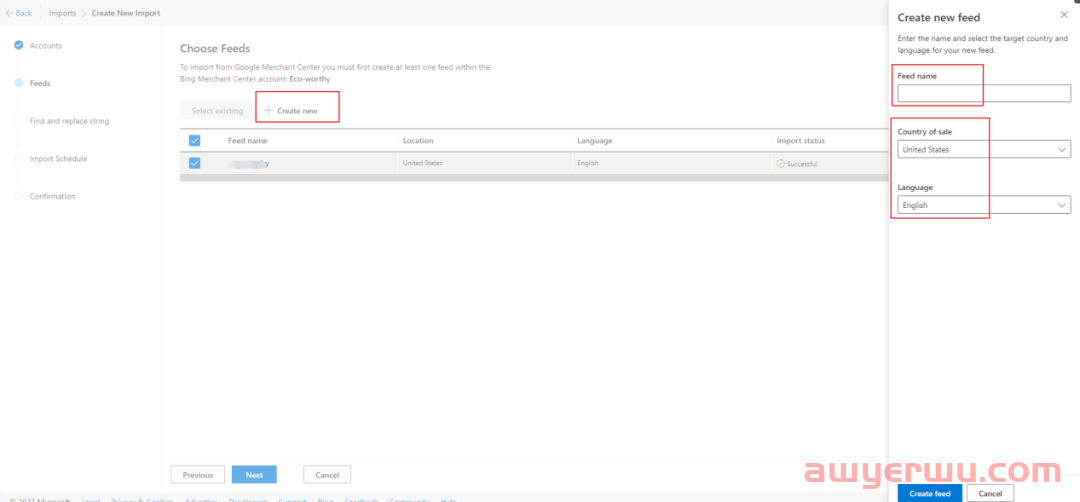The width and height of the screenshot is (1080, 502).
Task: Click the Create feed button
Action: coord(930,493)
